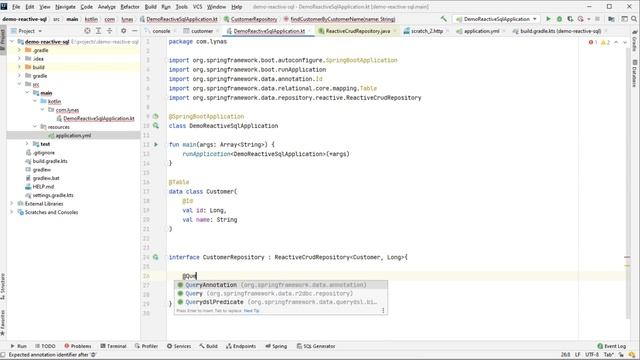The height and width of the screenshot is (360, 640).
Task: Click the Profiler run icon in toolbar
Action: tap(580, 19)
